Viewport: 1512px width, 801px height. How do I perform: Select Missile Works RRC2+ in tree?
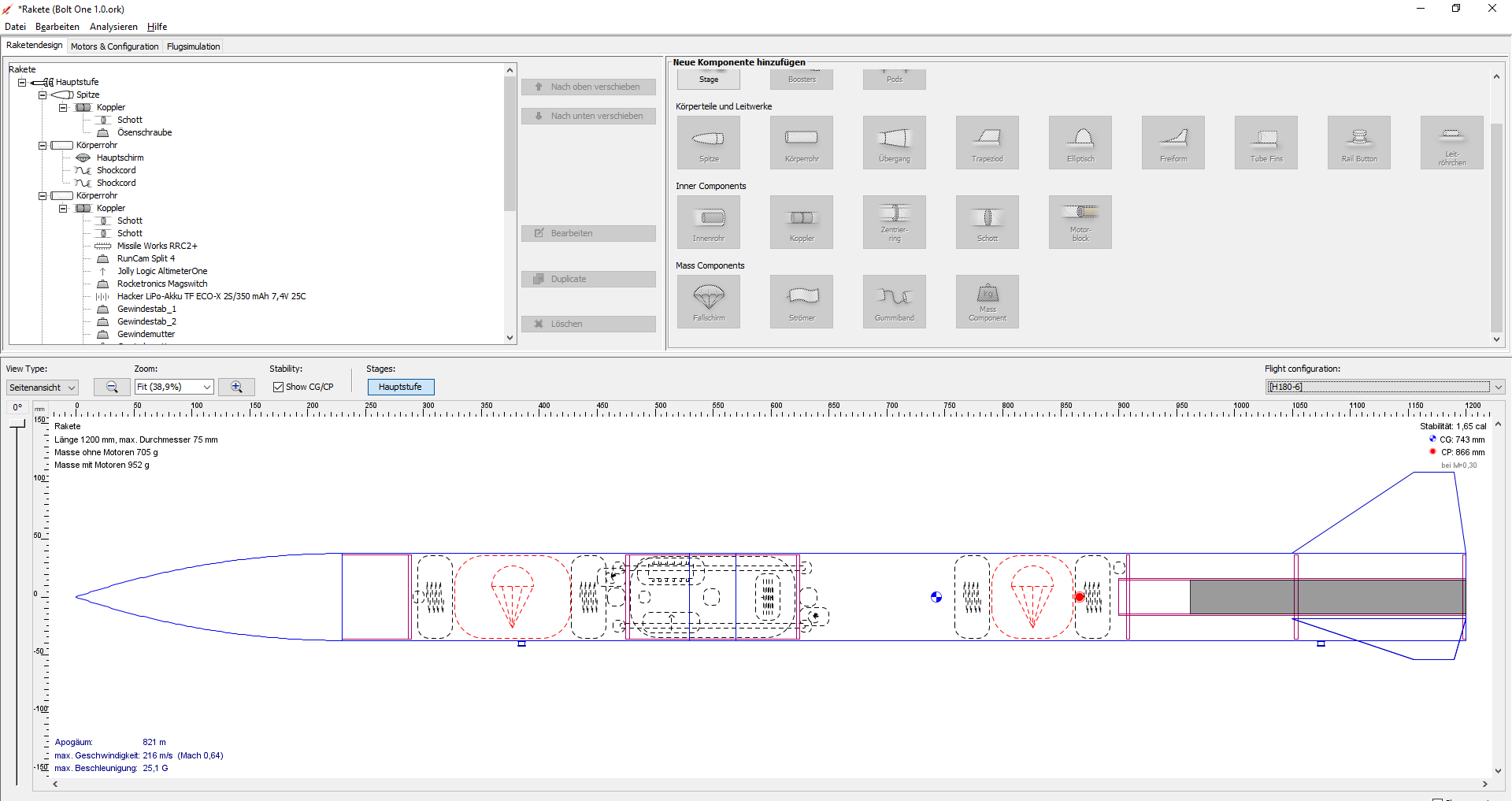click(x=157, y=246)
